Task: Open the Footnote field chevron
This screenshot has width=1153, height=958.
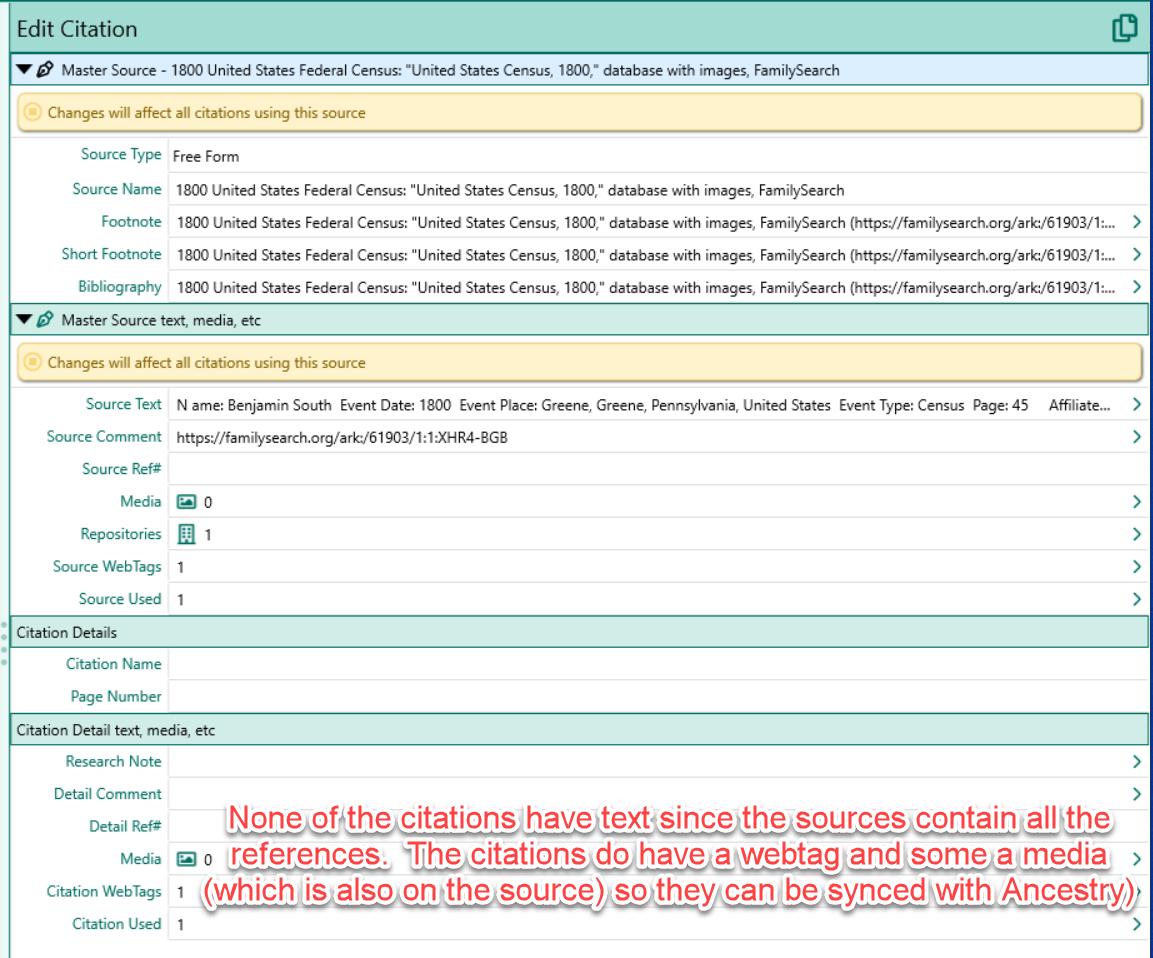Action: point(1137,222)
